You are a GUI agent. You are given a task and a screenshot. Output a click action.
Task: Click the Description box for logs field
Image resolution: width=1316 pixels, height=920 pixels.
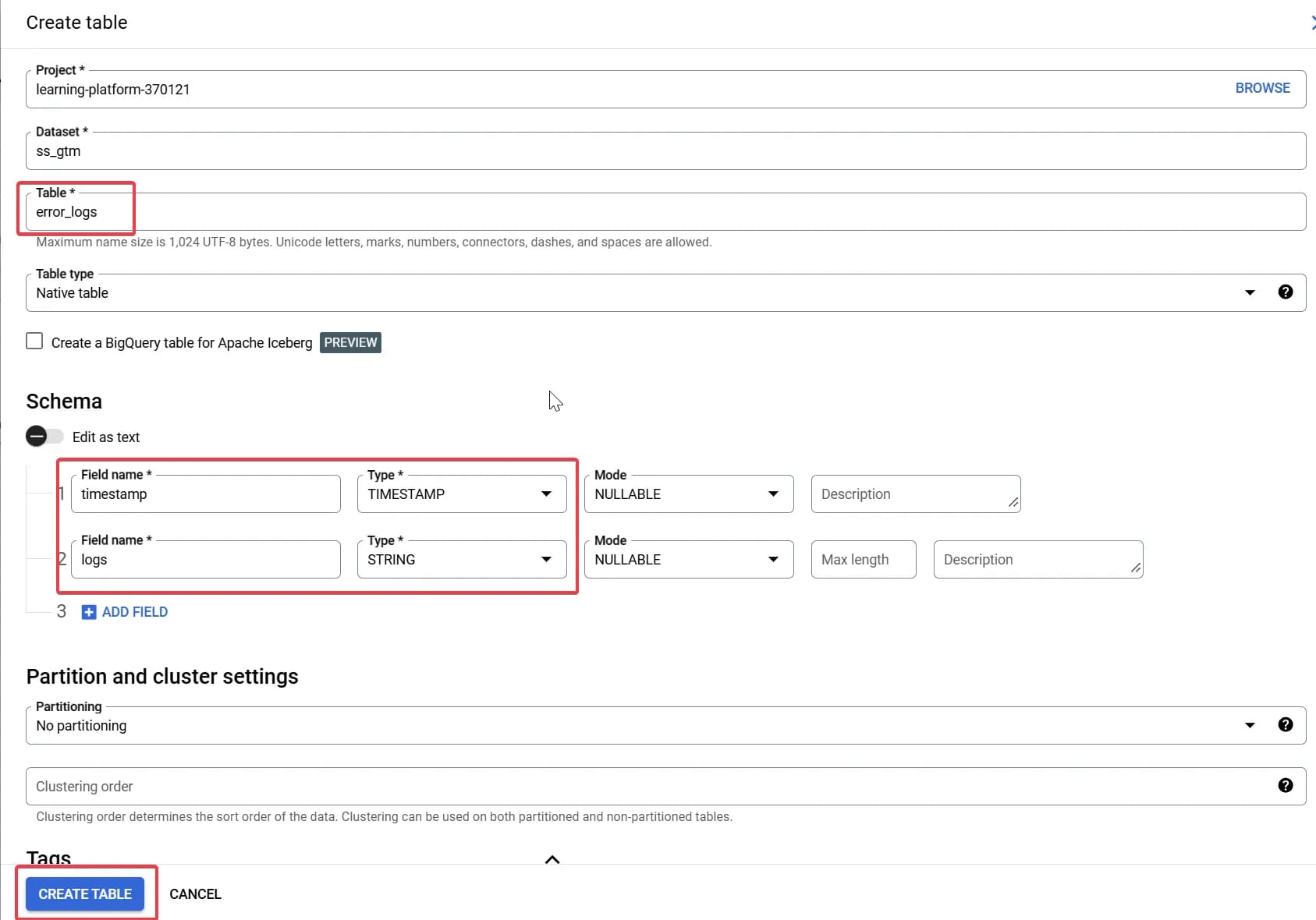click(x=1038, y=559)
